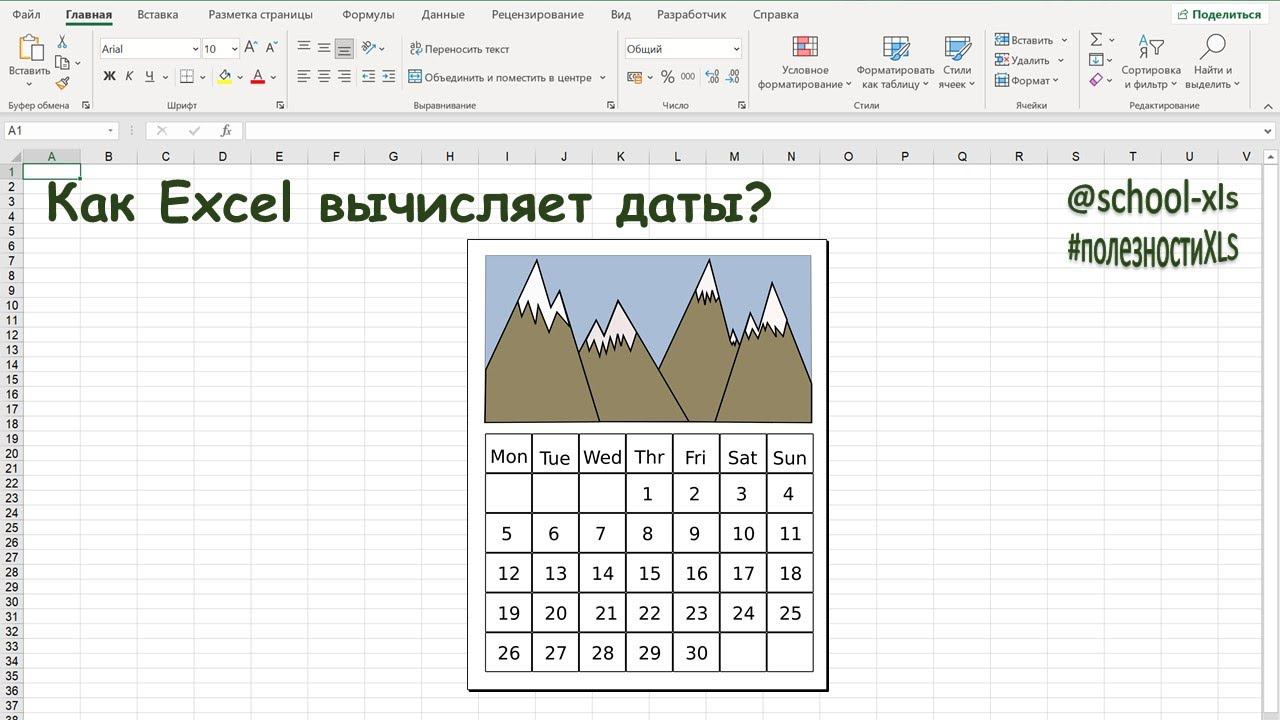Toggle Переносить текст wrap option

(460, 48)
